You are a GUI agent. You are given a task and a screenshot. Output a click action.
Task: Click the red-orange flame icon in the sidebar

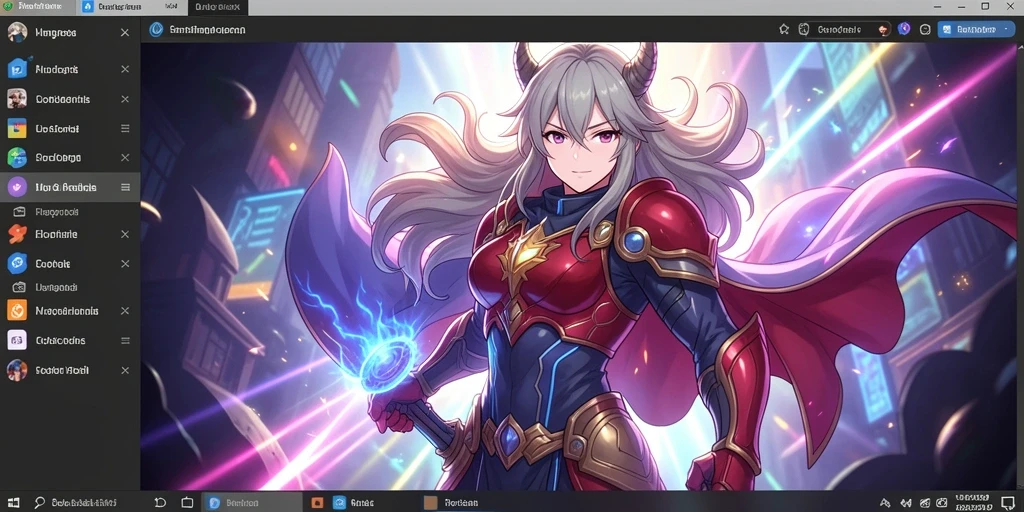click(x=17, y=234)
